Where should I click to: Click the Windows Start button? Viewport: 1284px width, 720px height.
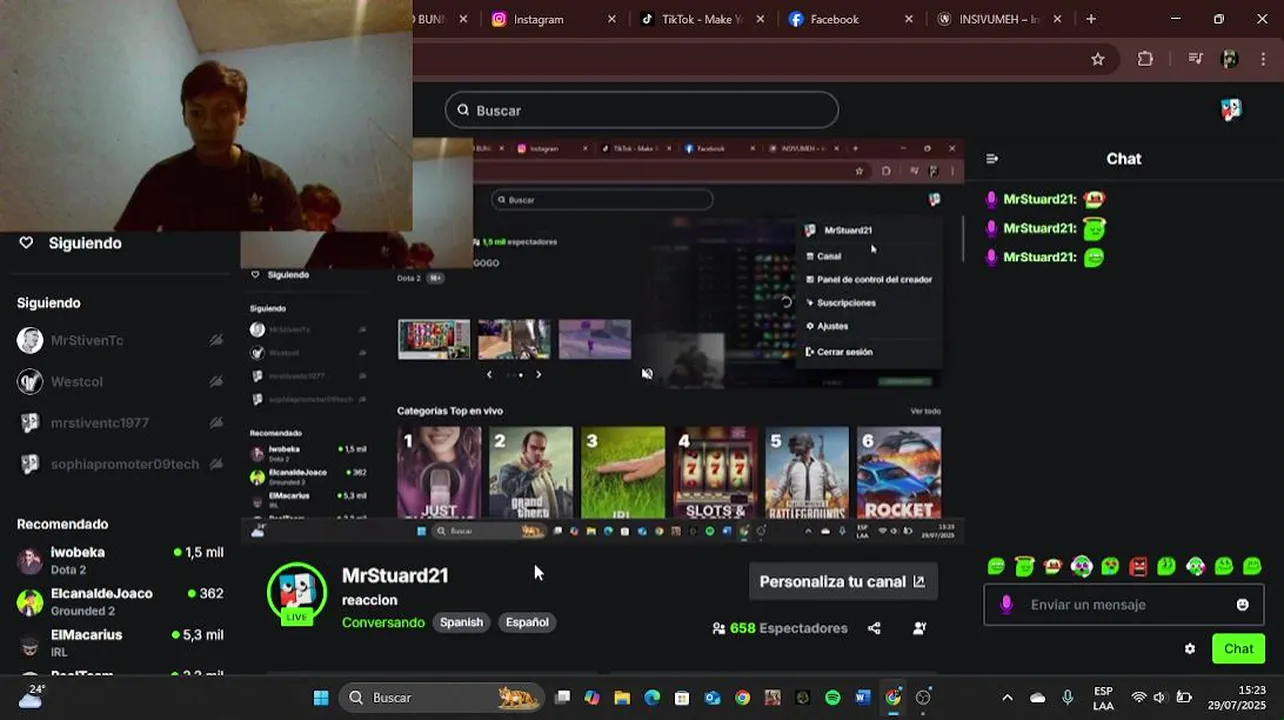[321, 698]
